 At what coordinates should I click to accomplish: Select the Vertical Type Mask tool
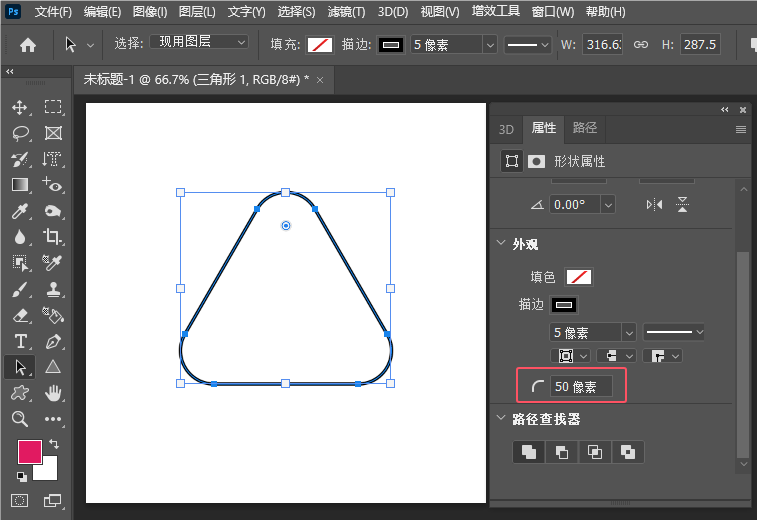pos(52,159)
